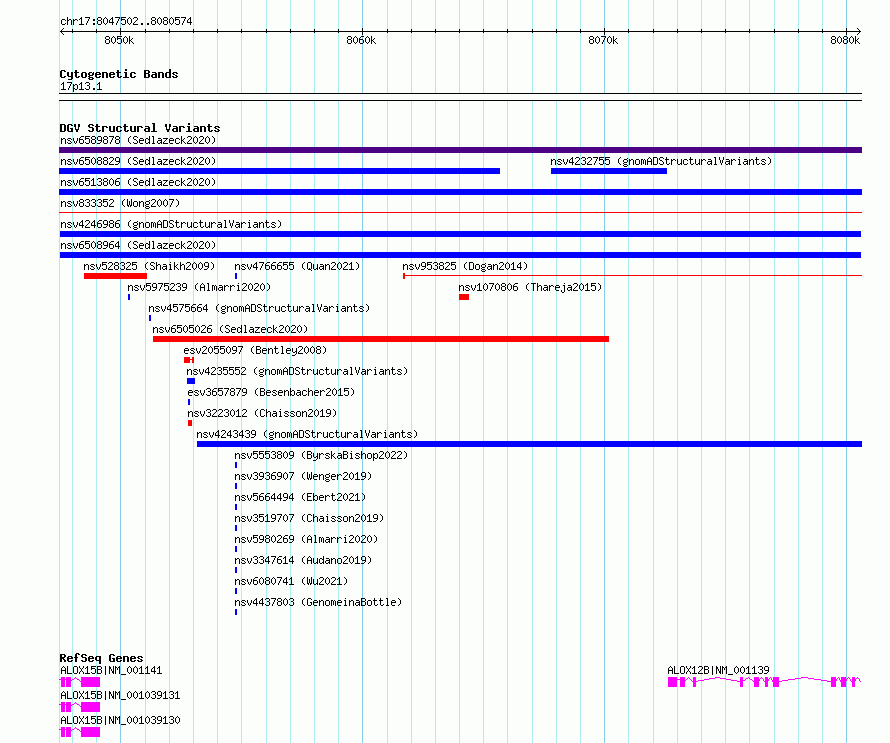Viewport: 890px width, 743px height.
Task: Click the thin red line of nsv953825 (Dogan2014)
Action: (632, 276)
